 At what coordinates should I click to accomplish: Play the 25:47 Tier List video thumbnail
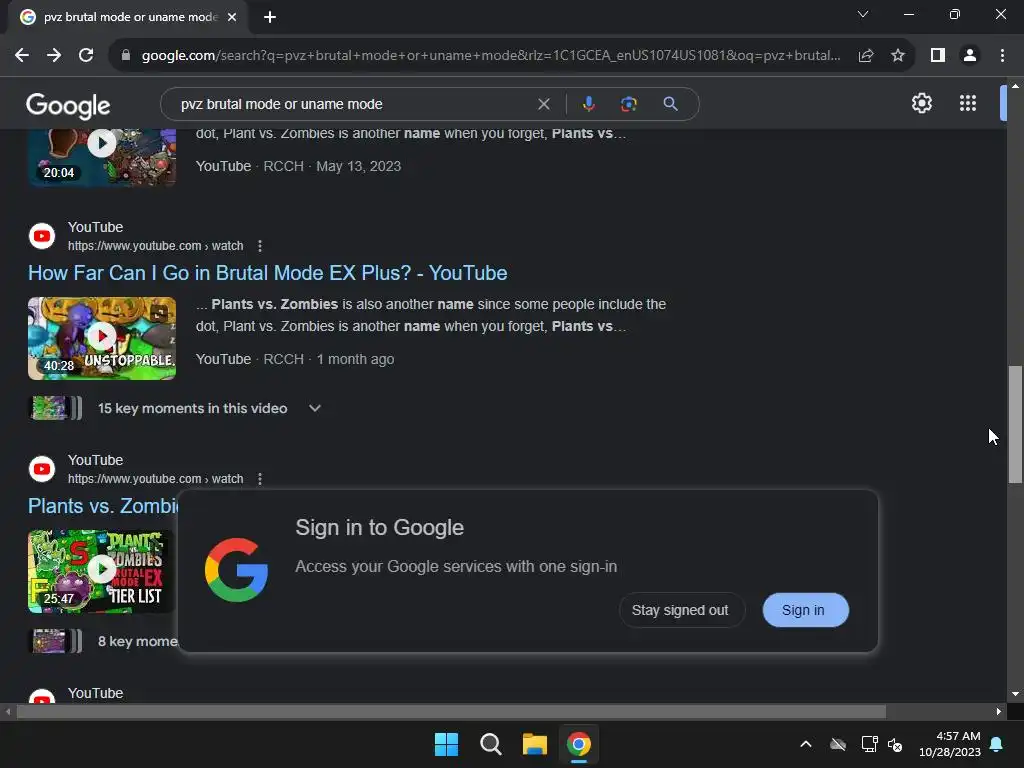tap(102, 571)
